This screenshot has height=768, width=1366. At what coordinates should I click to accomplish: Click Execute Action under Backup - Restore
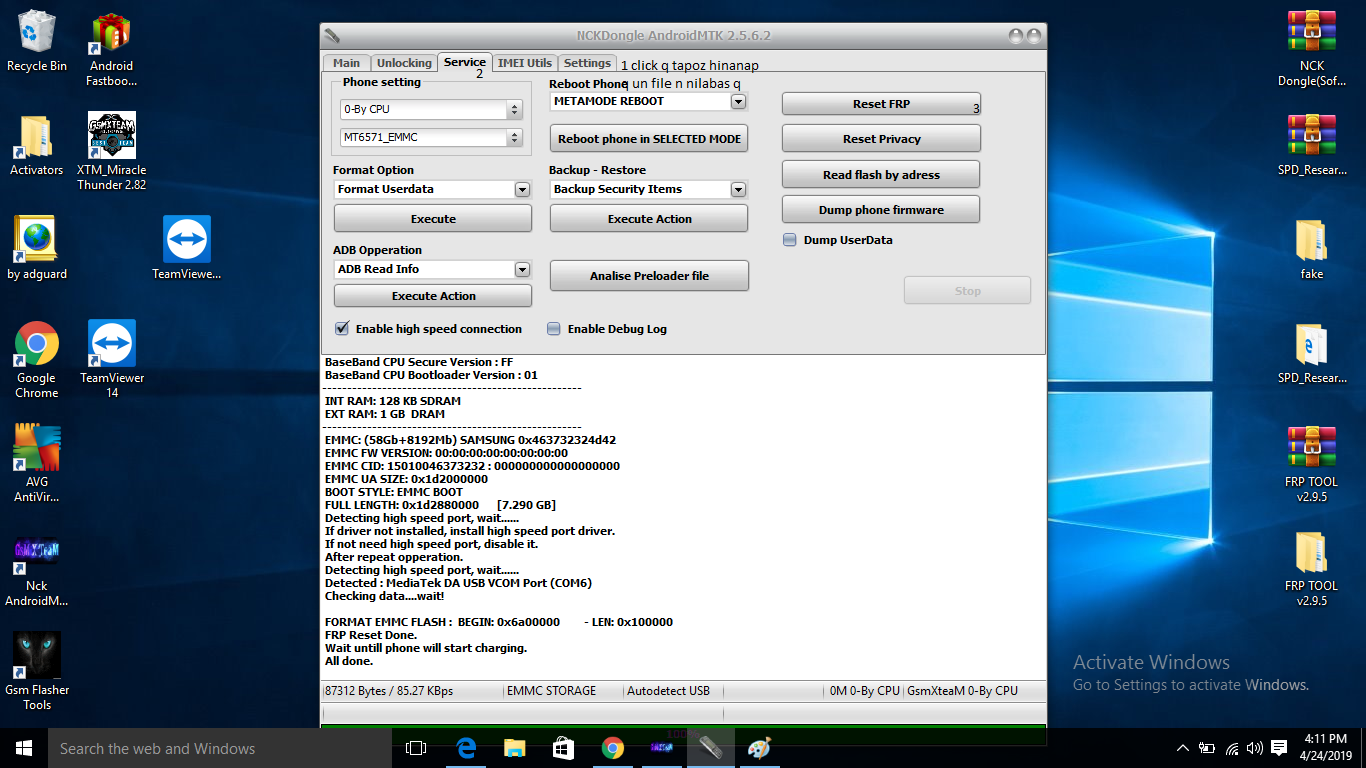649,219
